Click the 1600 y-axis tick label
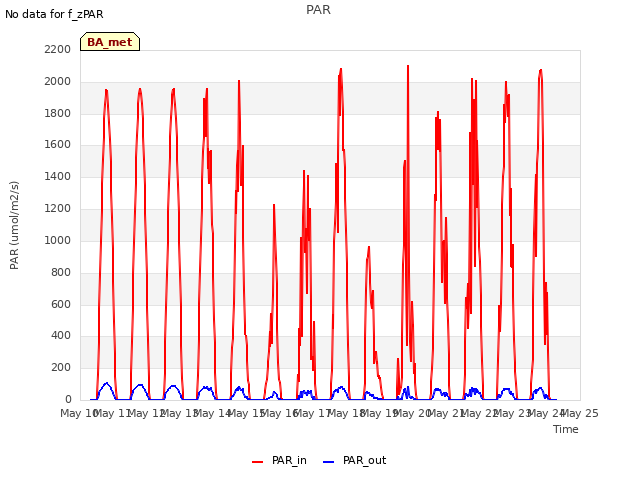This screenshot has height=480, width=640. (x=58, y=144)
